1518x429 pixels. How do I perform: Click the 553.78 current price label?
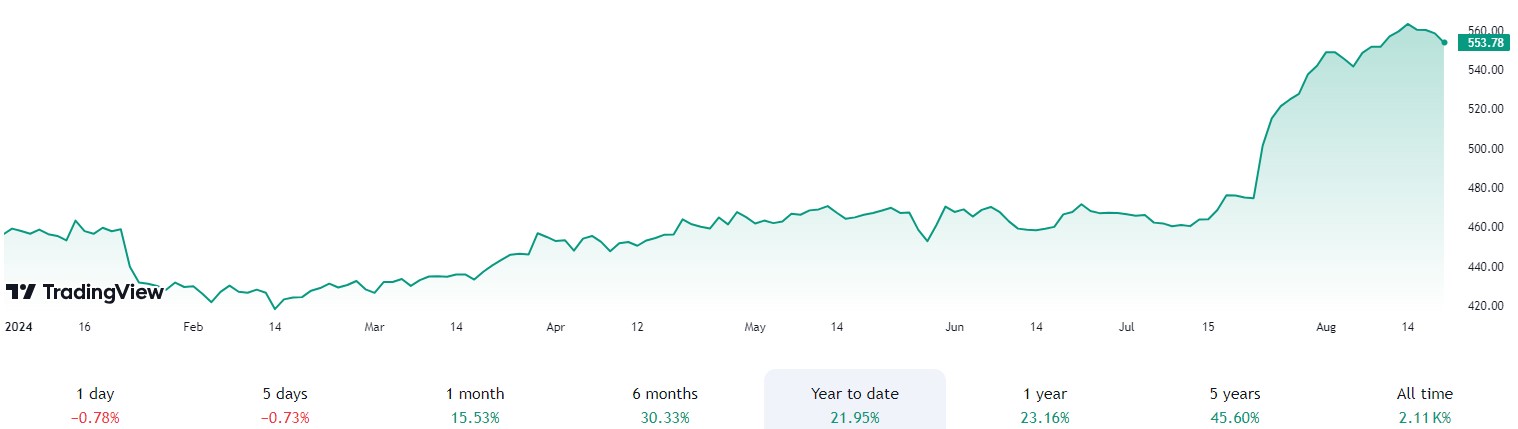[x=1486, y=42]
